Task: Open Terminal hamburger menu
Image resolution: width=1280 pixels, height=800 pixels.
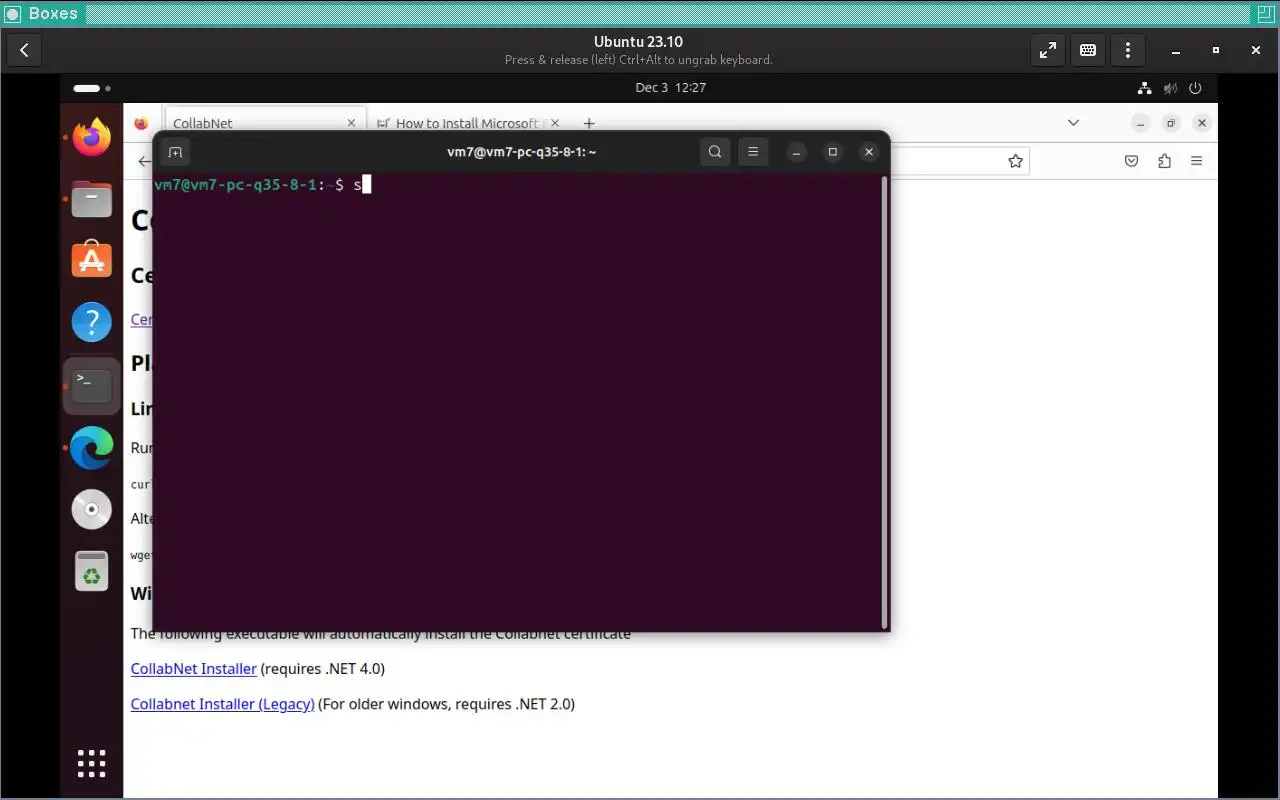Action: point(753,152)
